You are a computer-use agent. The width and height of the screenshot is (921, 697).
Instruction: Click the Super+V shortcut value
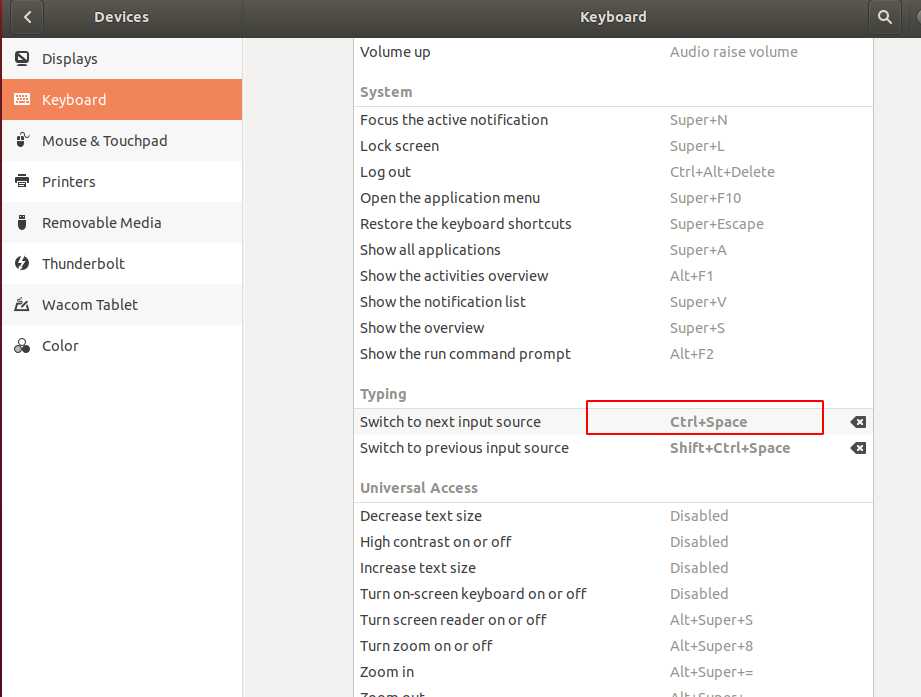698,302
